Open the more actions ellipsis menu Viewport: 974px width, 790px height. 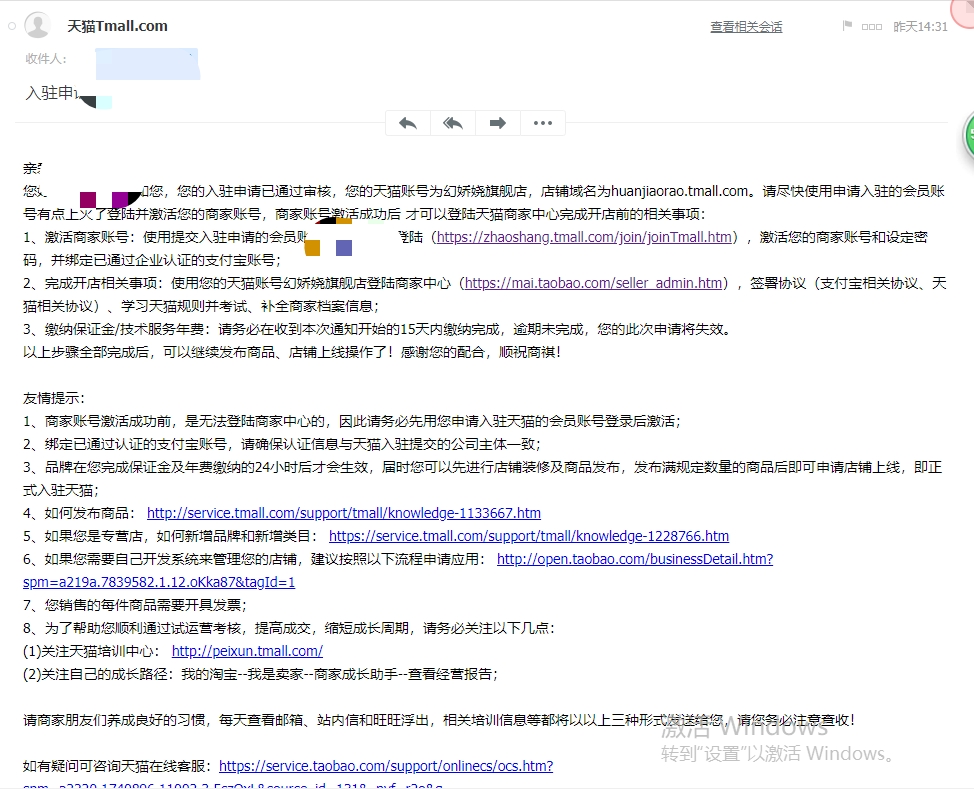coord(543,123)
